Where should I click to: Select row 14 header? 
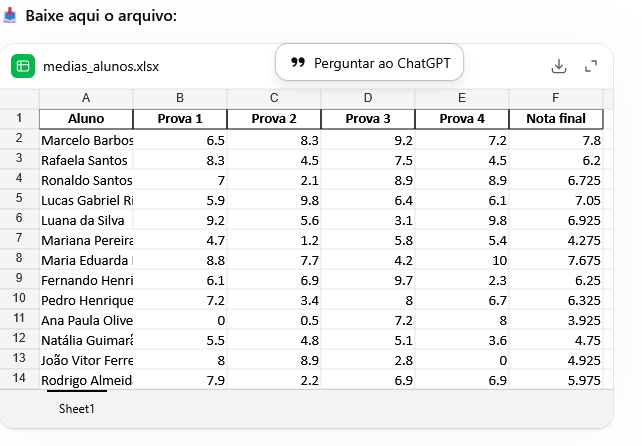point(19,378)
